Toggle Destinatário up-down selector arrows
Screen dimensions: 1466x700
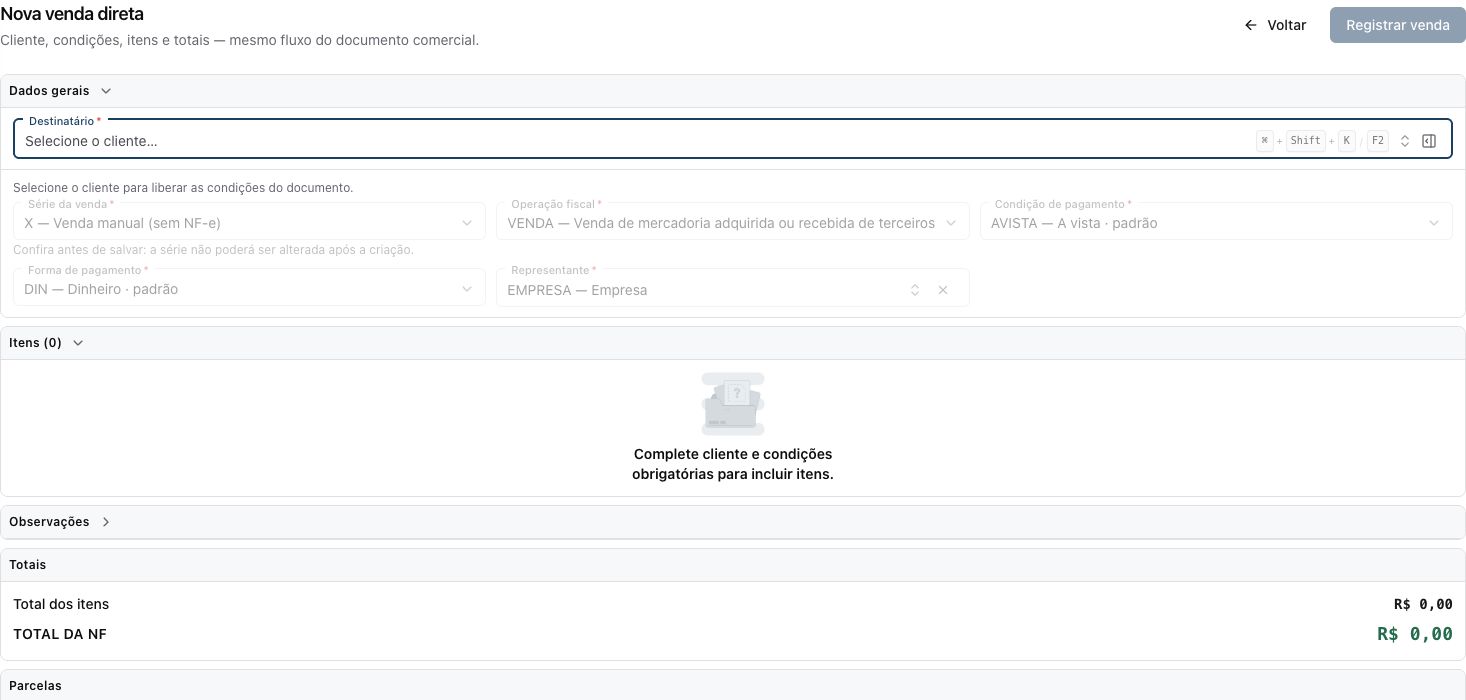(1405, 141)
